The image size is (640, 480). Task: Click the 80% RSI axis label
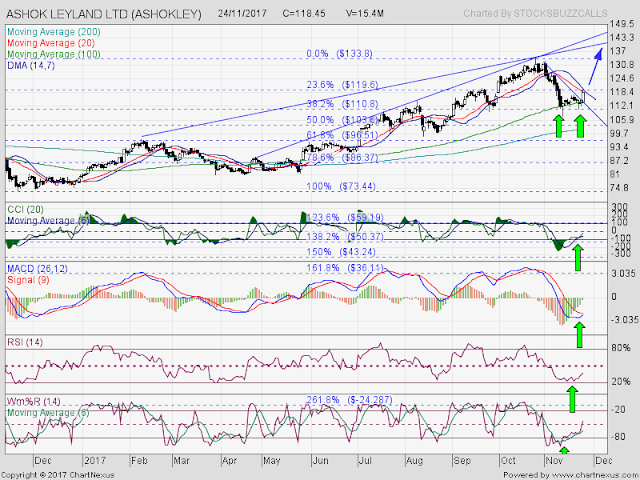(x=621, y=348)
